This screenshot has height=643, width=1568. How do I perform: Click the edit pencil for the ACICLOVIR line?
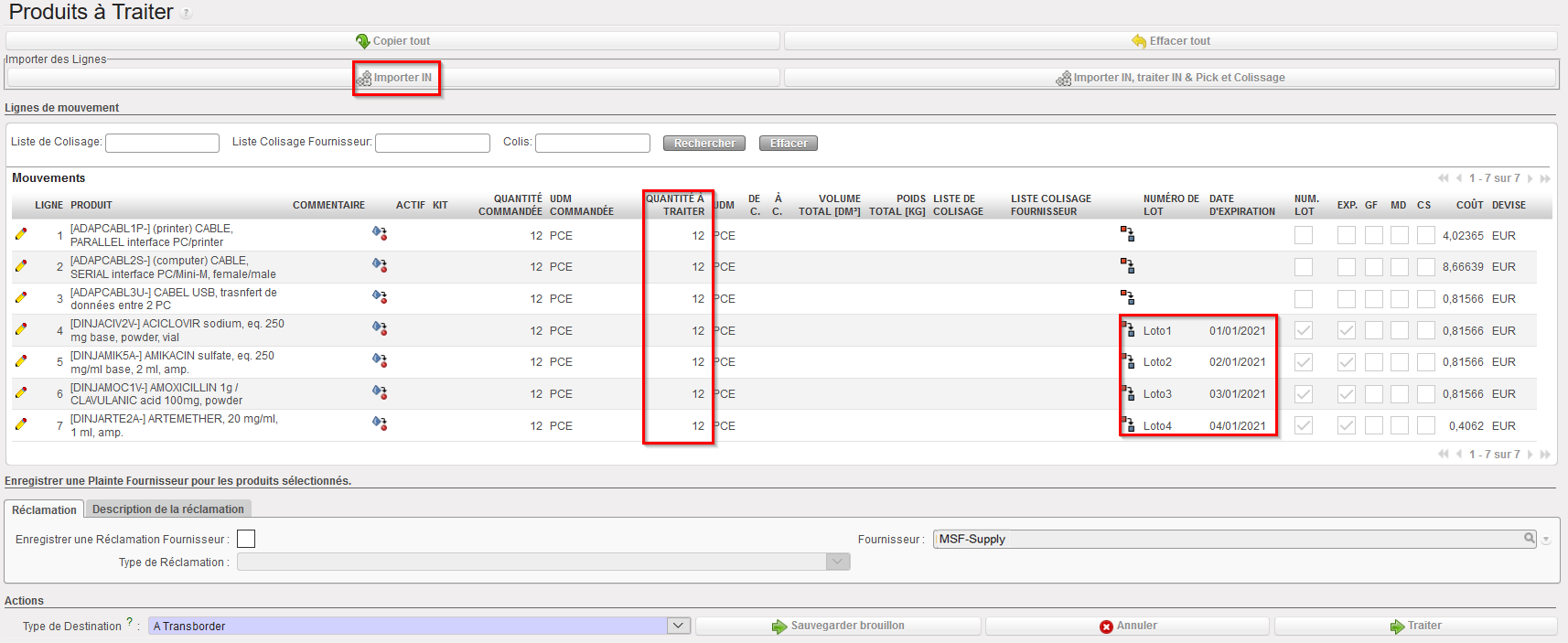21,329
